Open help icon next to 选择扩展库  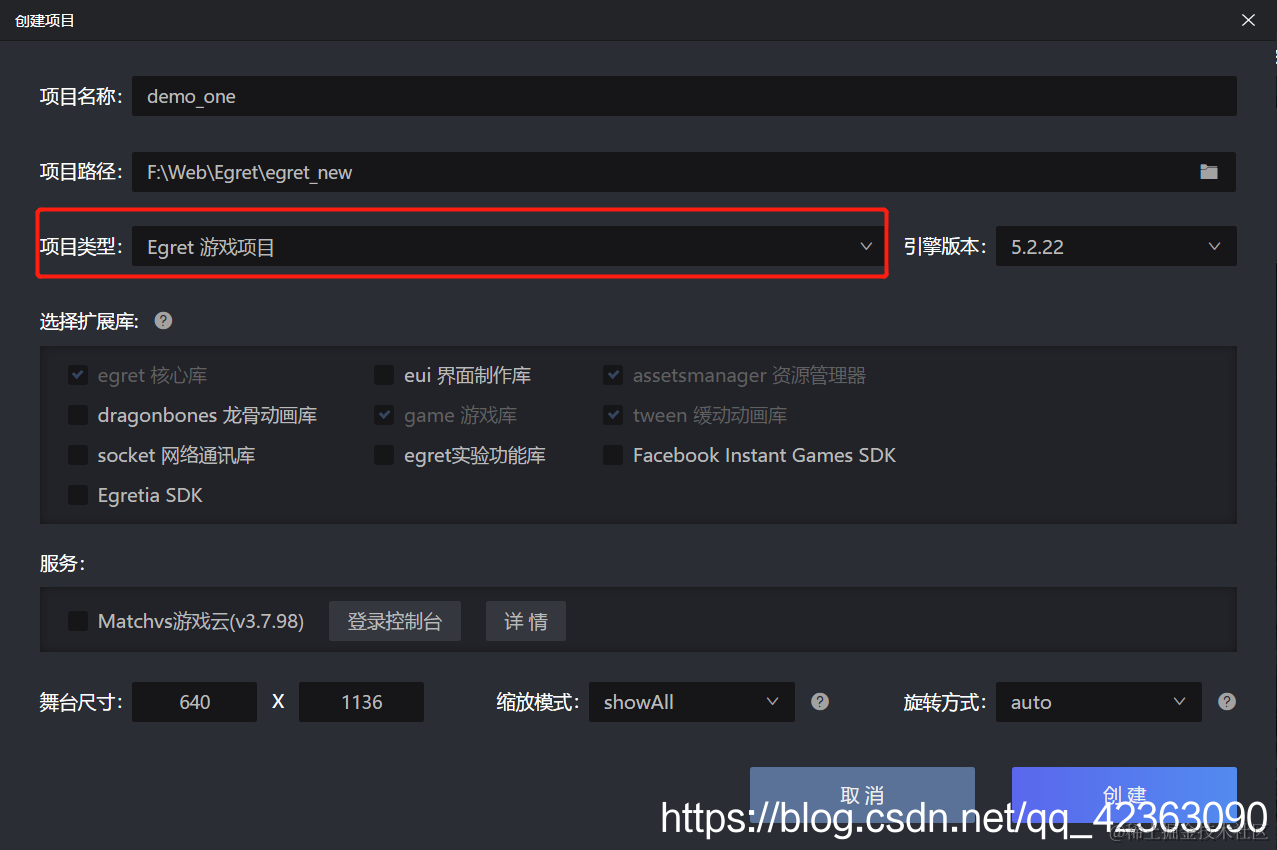point(163,321)
